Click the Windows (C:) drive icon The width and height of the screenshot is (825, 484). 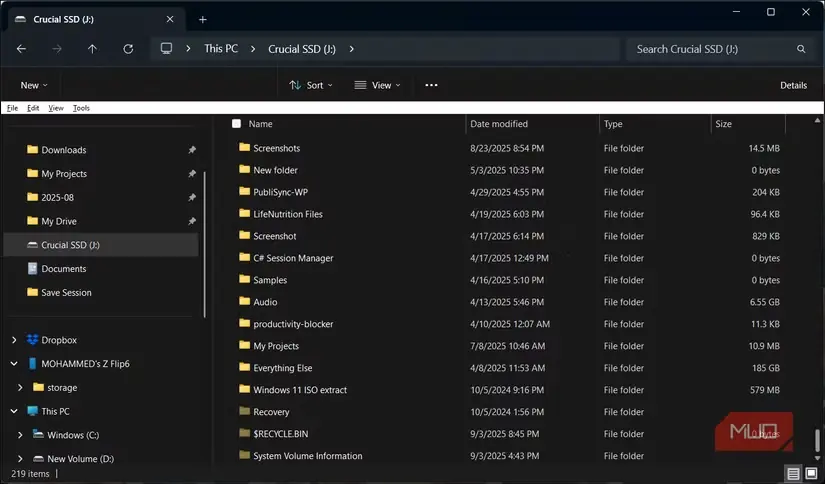38,435
